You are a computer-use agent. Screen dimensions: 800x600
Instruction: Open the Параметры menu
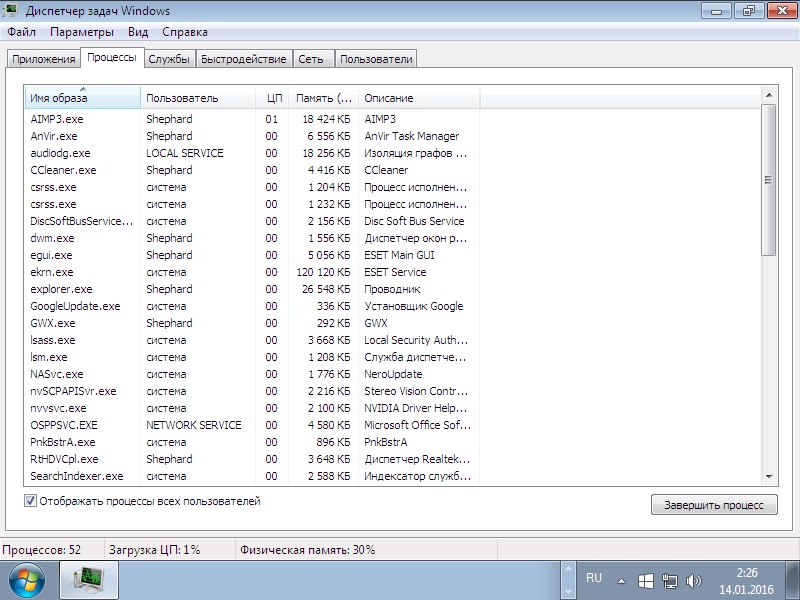coord(82,32)
